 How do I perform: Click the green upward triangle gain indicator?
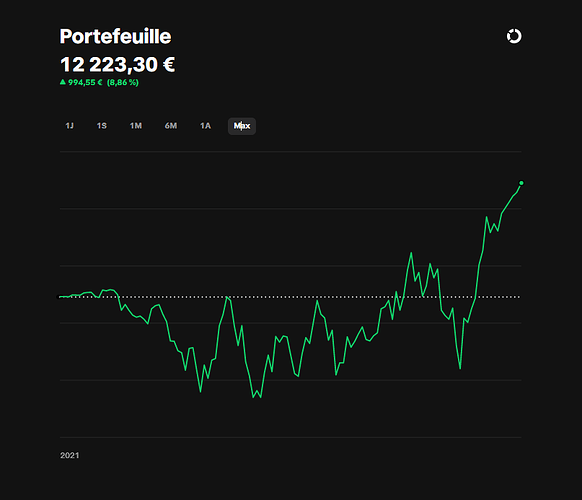click(63, 82)
